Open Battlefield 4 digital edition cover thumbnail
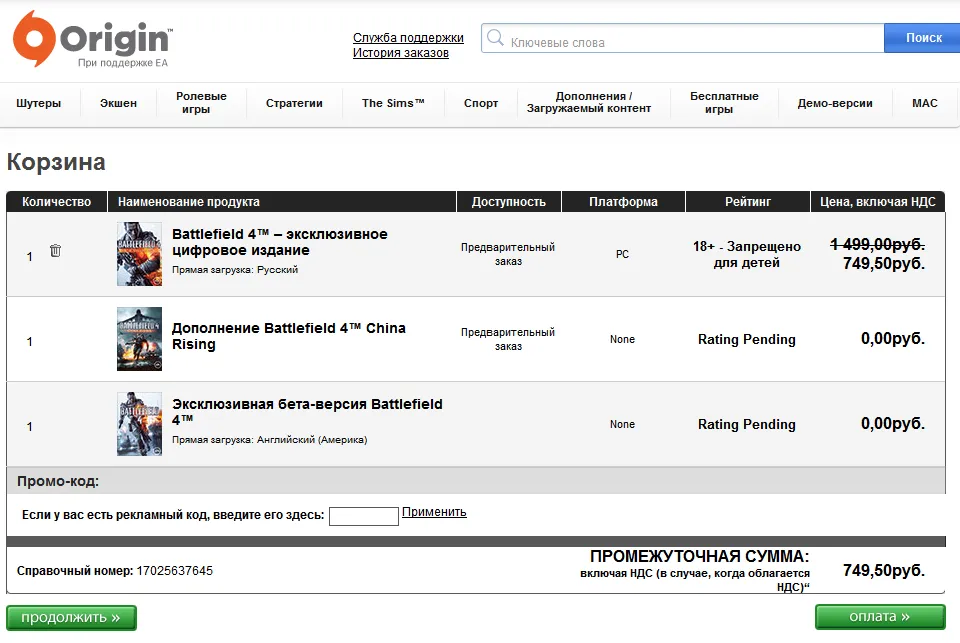Viewport: 960px width, 643px height. [139, 254]
